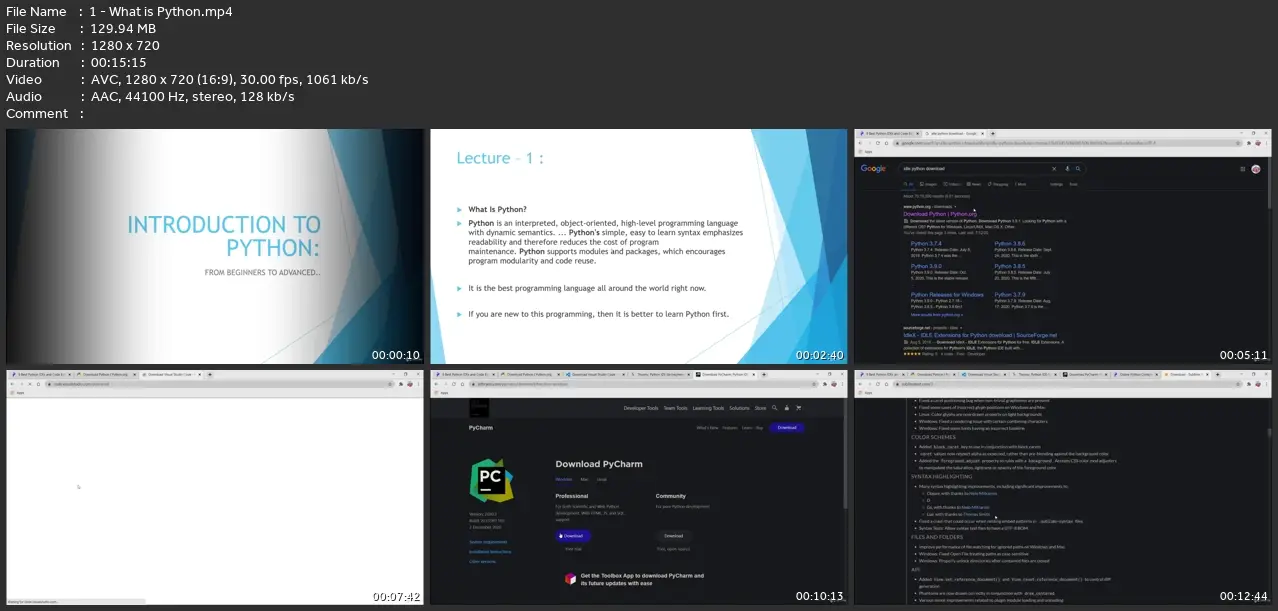Image resolution: width=1278 pixels, height=611 pixels.
Task: Click the FILES AND FOLDERS heading in the changelog
Action: click(938, 537)
